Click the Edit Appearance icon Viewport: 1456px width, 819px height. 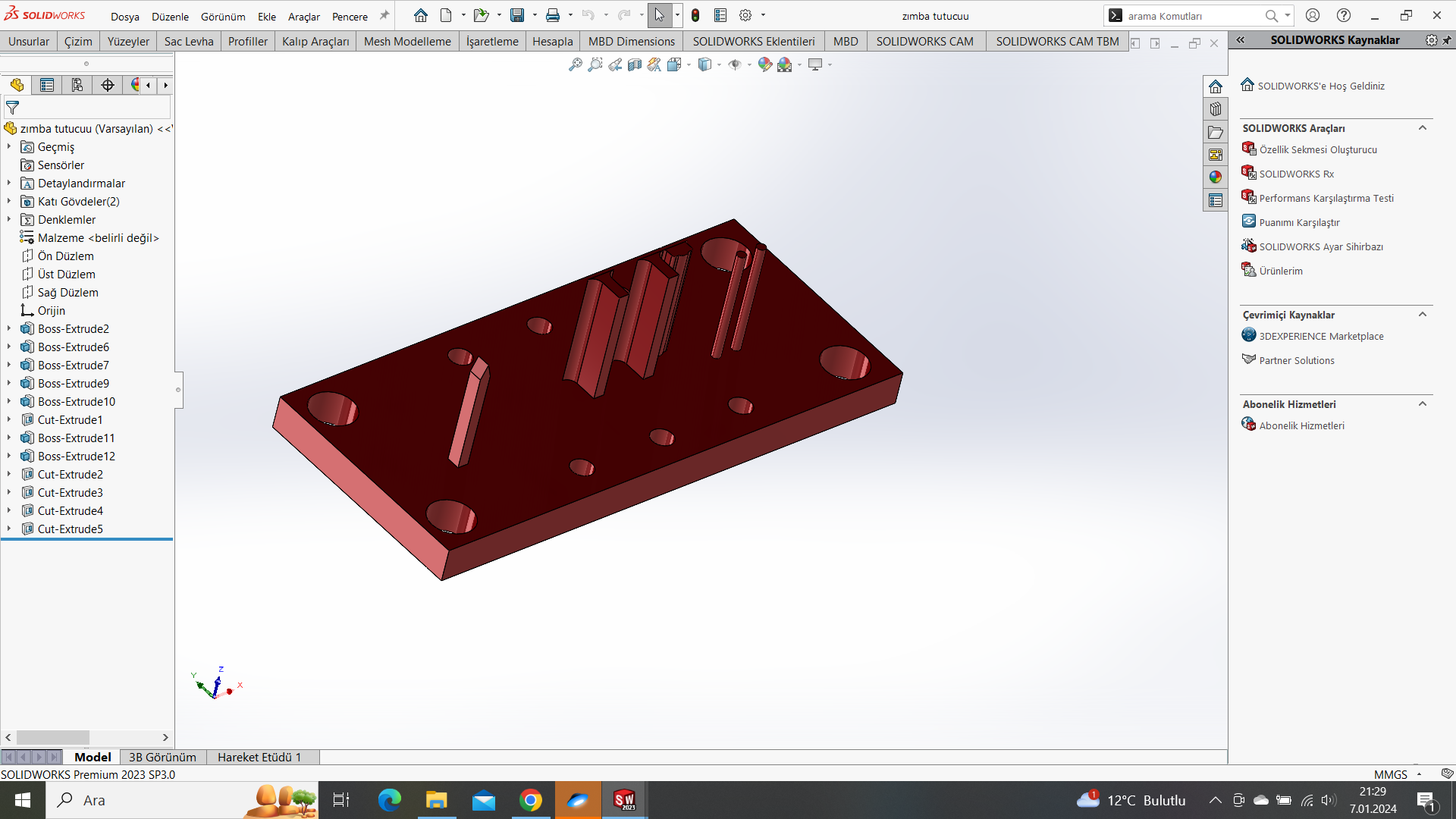pyautogui.click(x=764, y=65)
